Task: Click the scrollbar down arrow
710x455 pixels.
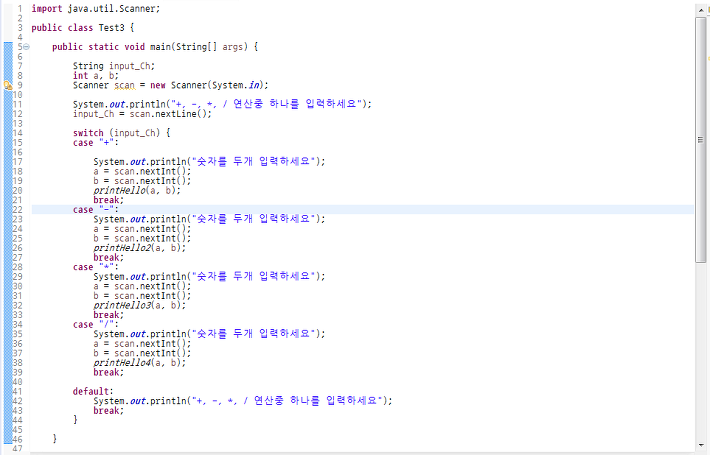Action: 701,445
